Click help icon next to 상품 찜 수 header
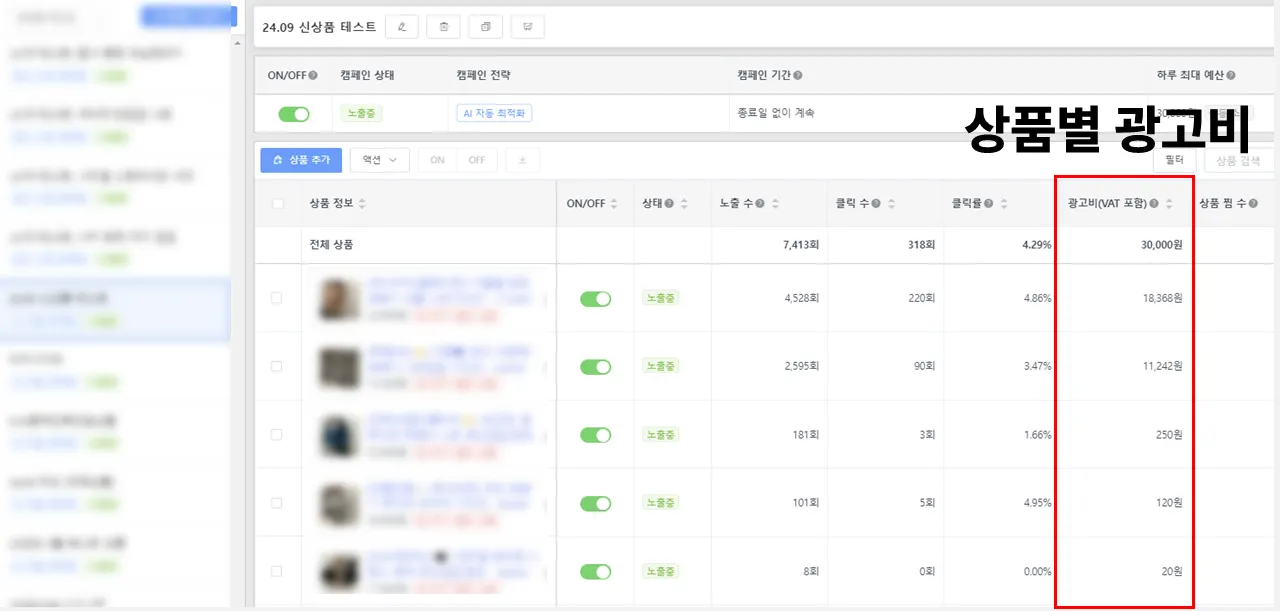The height and width of the screenshot is (611, 1280). [1254, 204]
